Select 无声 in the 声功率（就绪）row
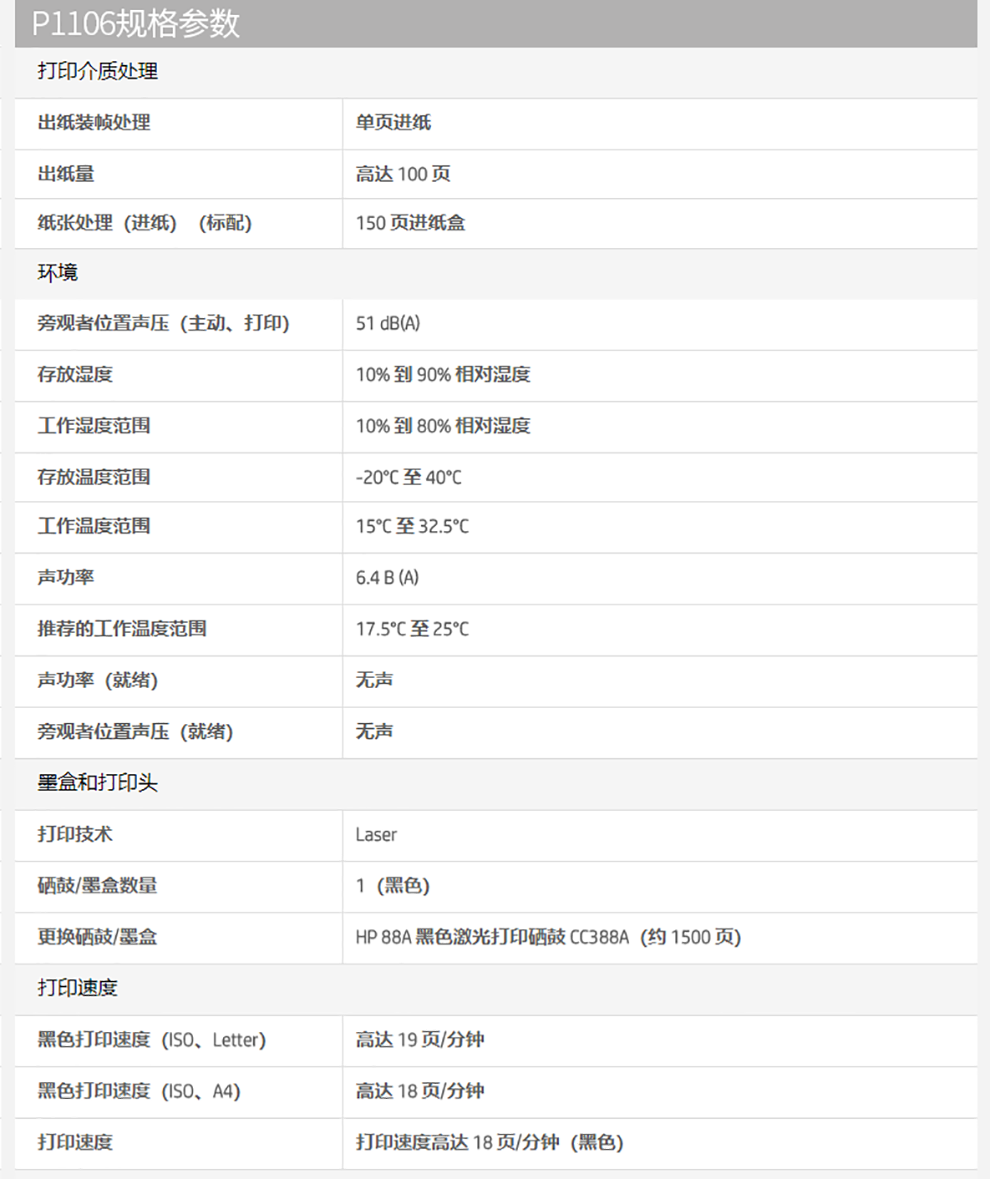This screenshot has height=1179, width=990. (x=374, y=680)
